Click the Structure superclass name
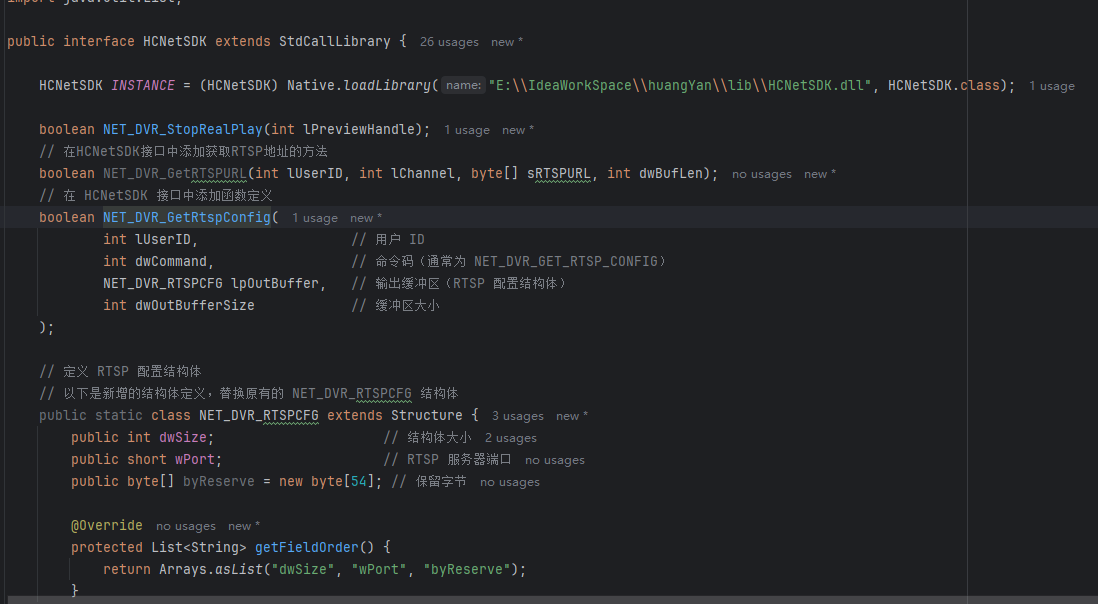Viewport: 1098px width, 604px height. (426, 416)
